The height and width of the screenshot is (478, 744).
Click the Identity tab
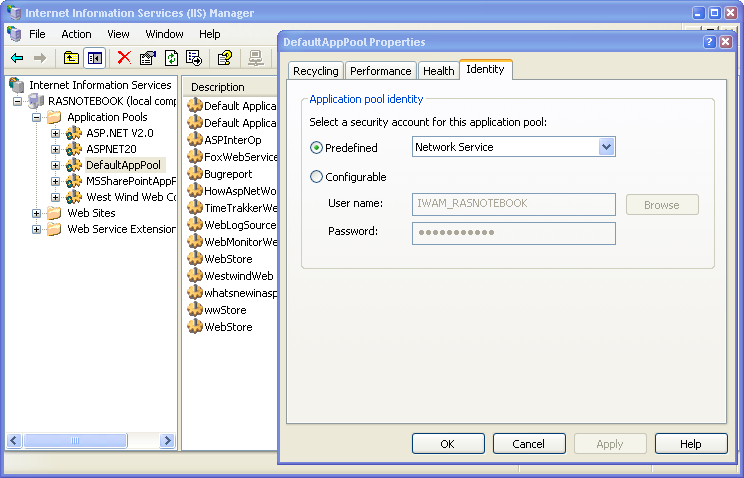coord(485,69)
